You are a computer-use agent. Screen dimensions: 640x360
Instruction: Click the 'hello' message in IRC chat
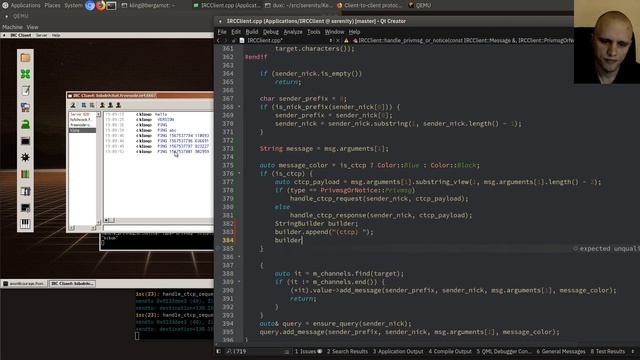coord(161,115)
